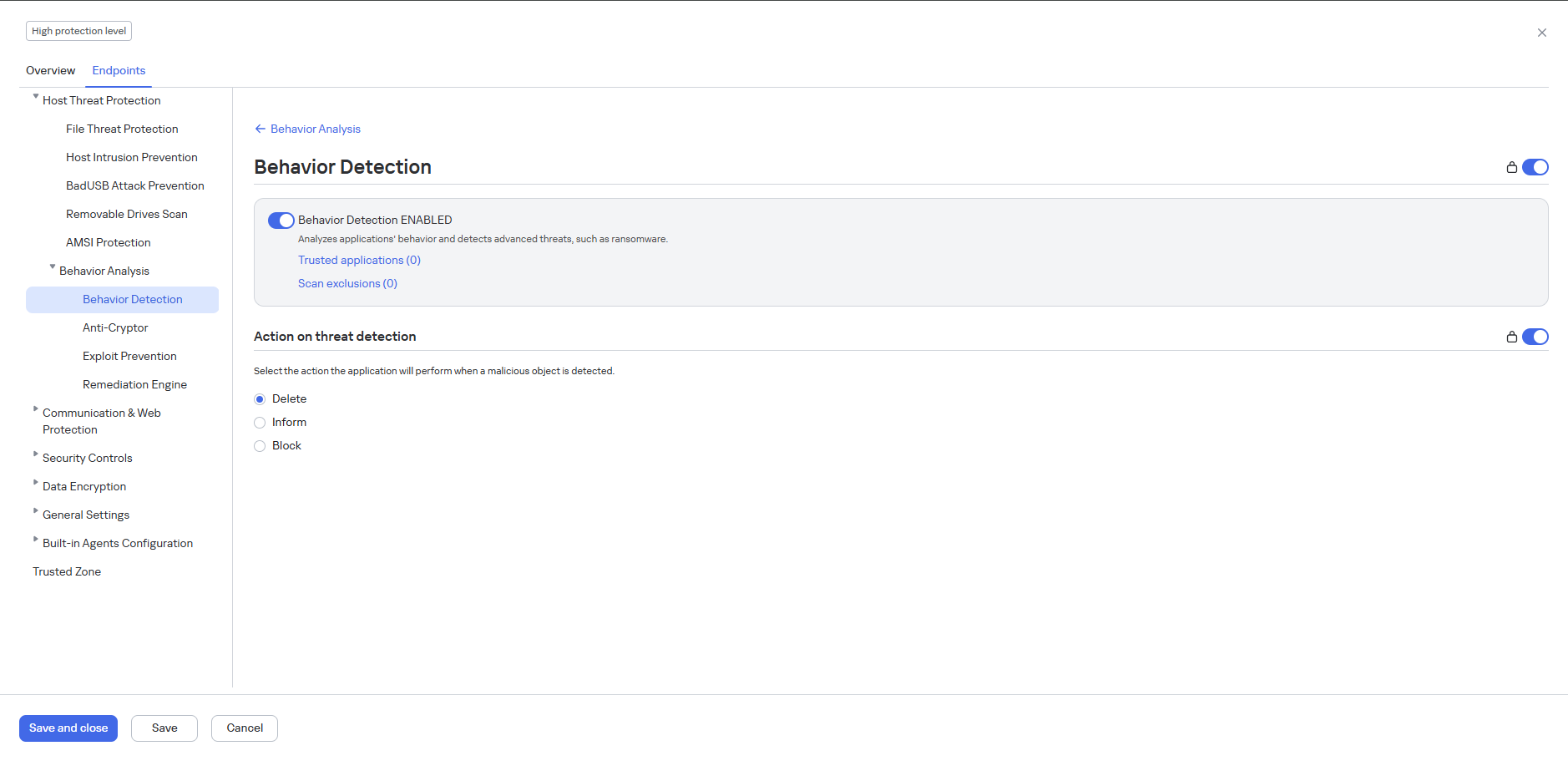
Task: Toggle the Behavior Detection ENABLED switch
Action: (x=281, y=221)
